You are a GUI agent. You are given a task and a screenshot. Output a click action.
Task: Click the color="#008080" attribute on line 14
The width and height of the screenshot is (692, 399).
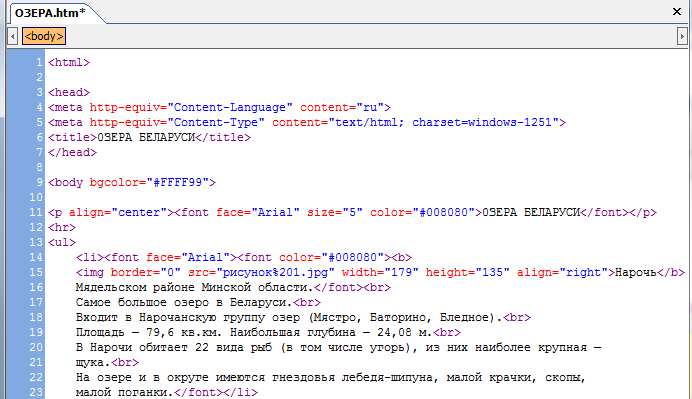(x=331, y=257)
